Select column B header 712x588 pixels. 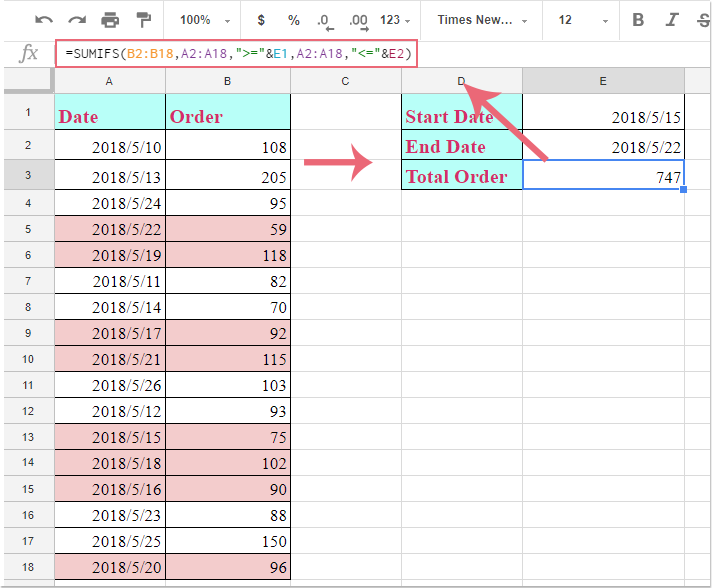point(228,81)
